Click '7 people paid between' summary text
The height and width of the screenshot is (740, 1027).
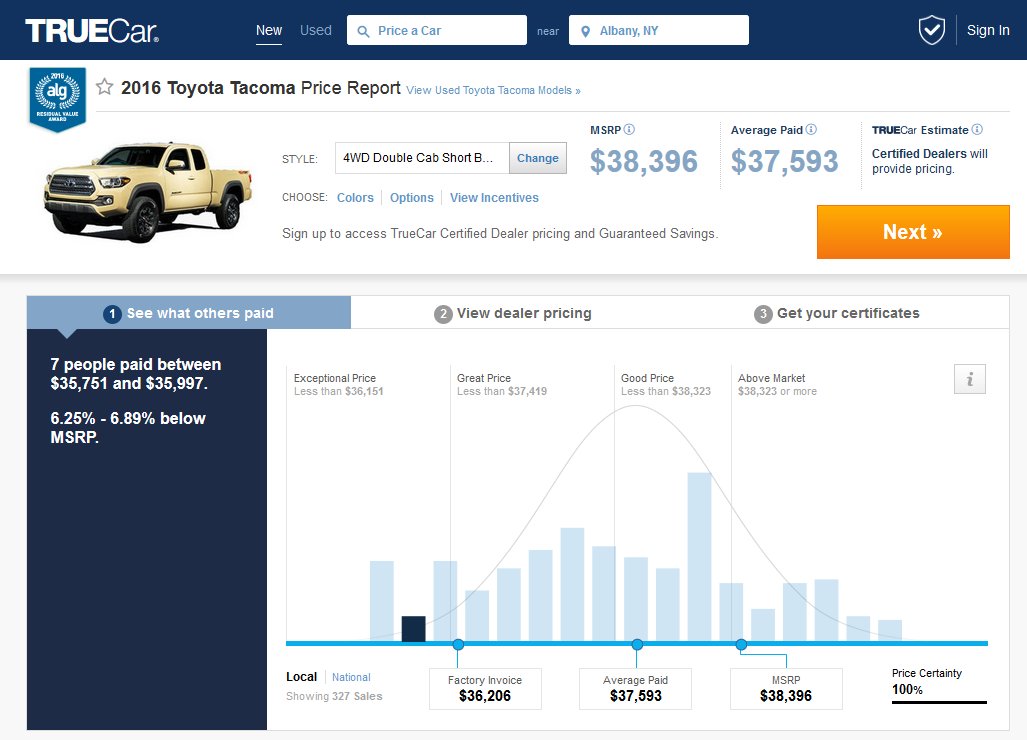136,374
